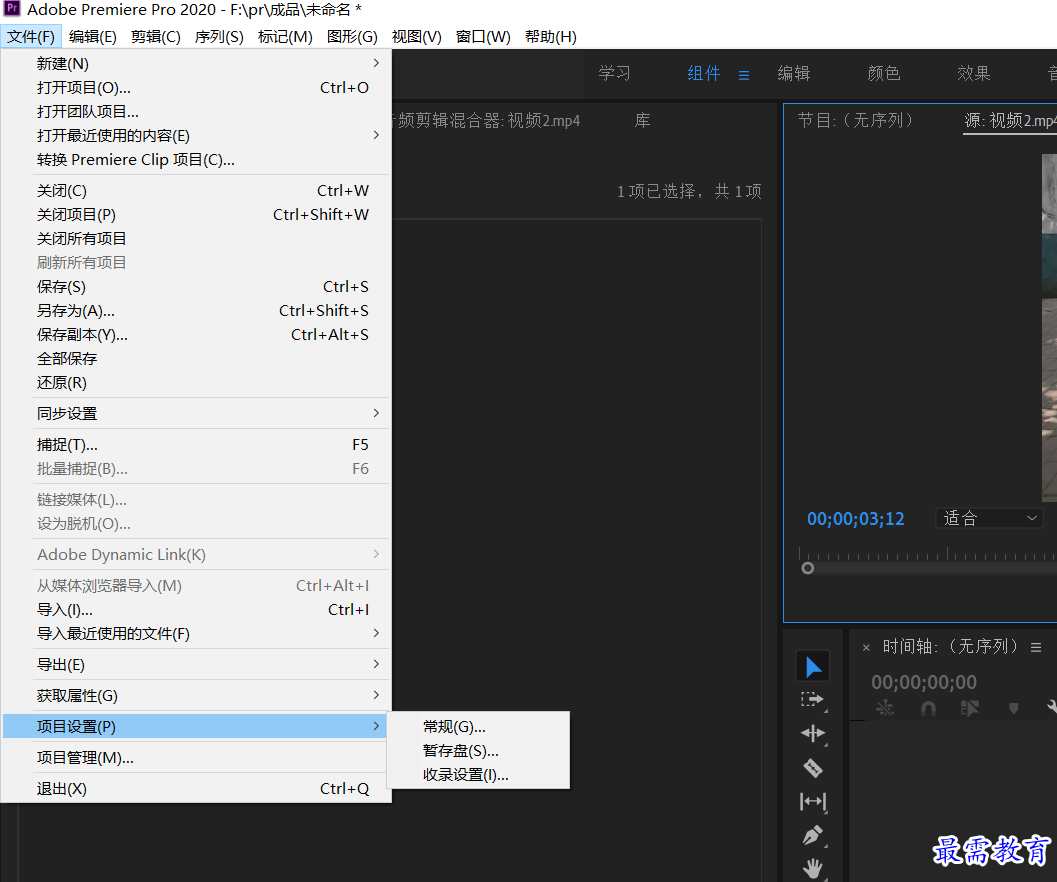Open the 编辑(E) menu
This screenshot has height=882, width=1057.
pos(93,36)
